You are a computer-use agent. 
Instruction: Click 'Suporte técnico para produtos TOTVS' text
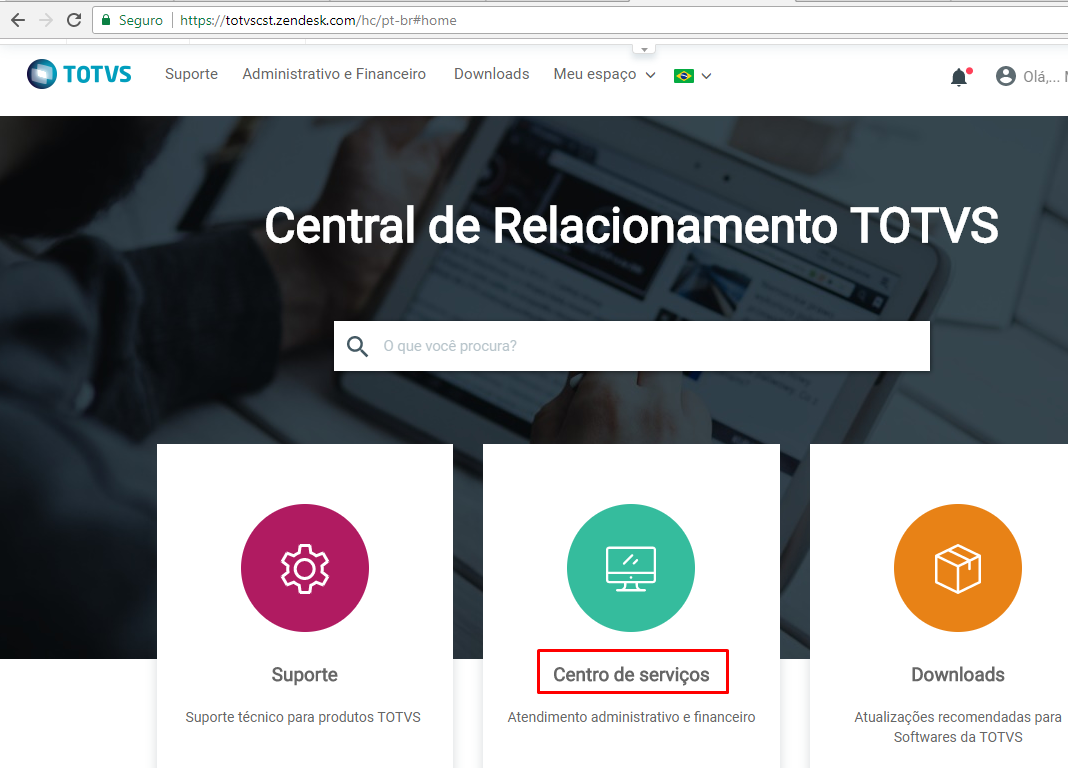tap(303, 717)
